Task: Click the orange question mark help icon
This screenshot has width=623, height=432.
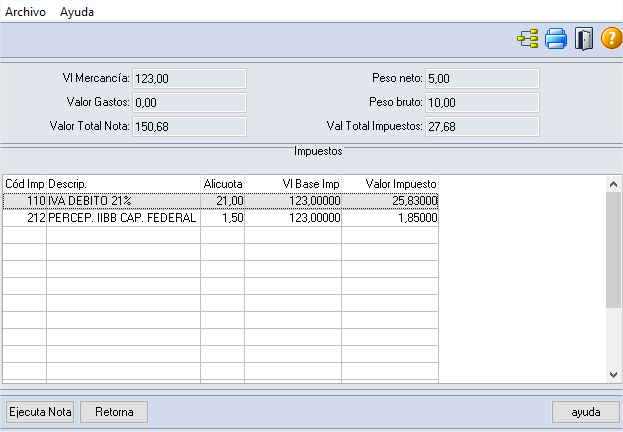Action: [611, 38]
